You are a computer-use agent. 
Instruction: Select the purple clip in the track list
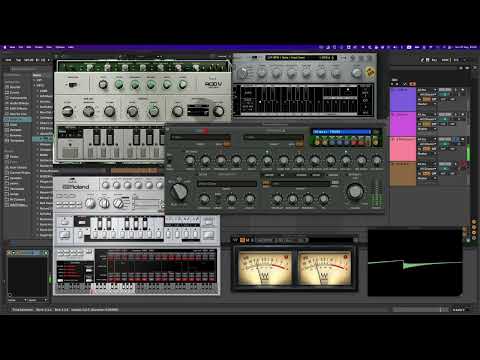[403, 99]
